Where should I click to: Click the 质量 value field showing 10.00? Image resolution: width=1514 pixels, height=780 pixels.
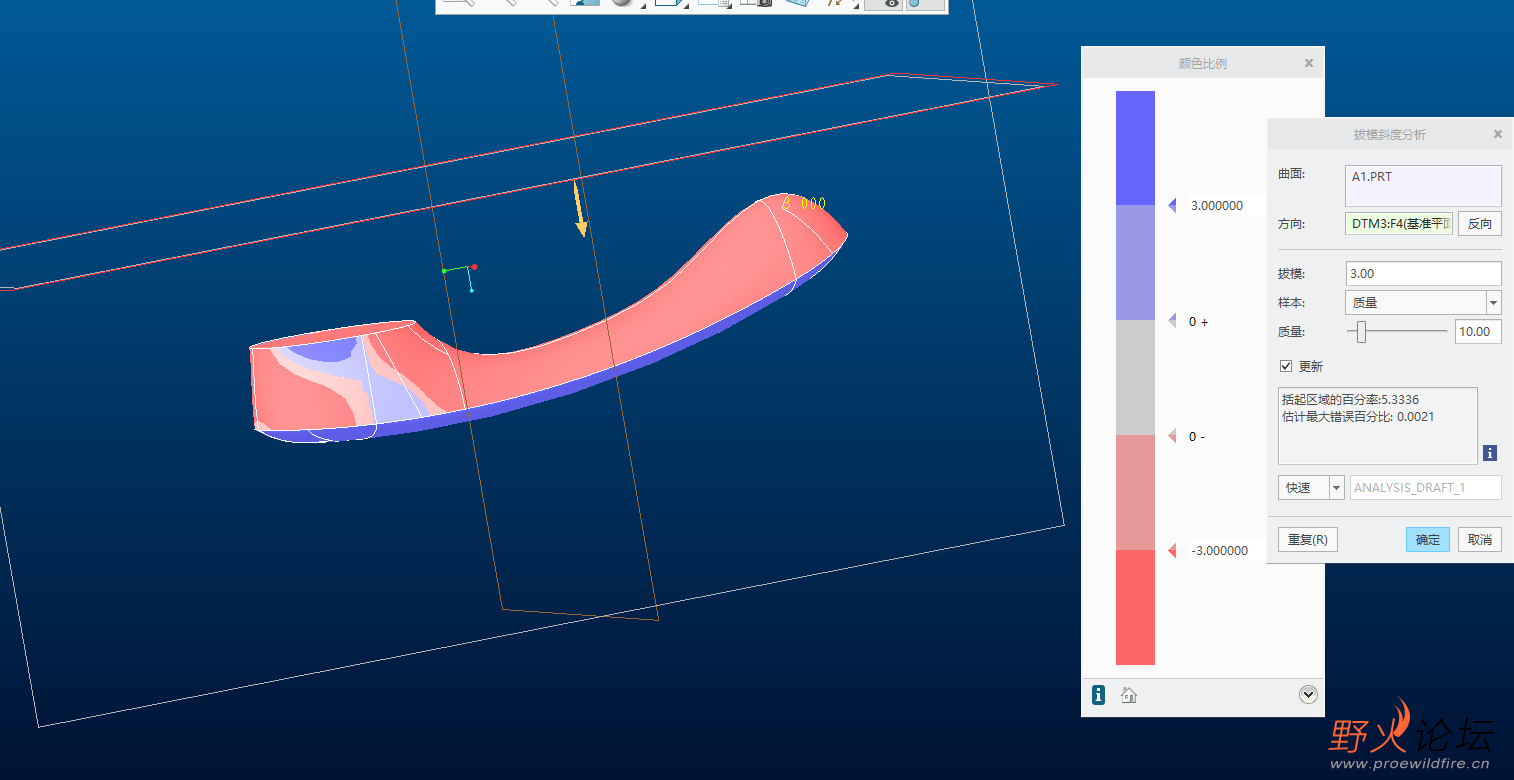(x=1478, y=332)
